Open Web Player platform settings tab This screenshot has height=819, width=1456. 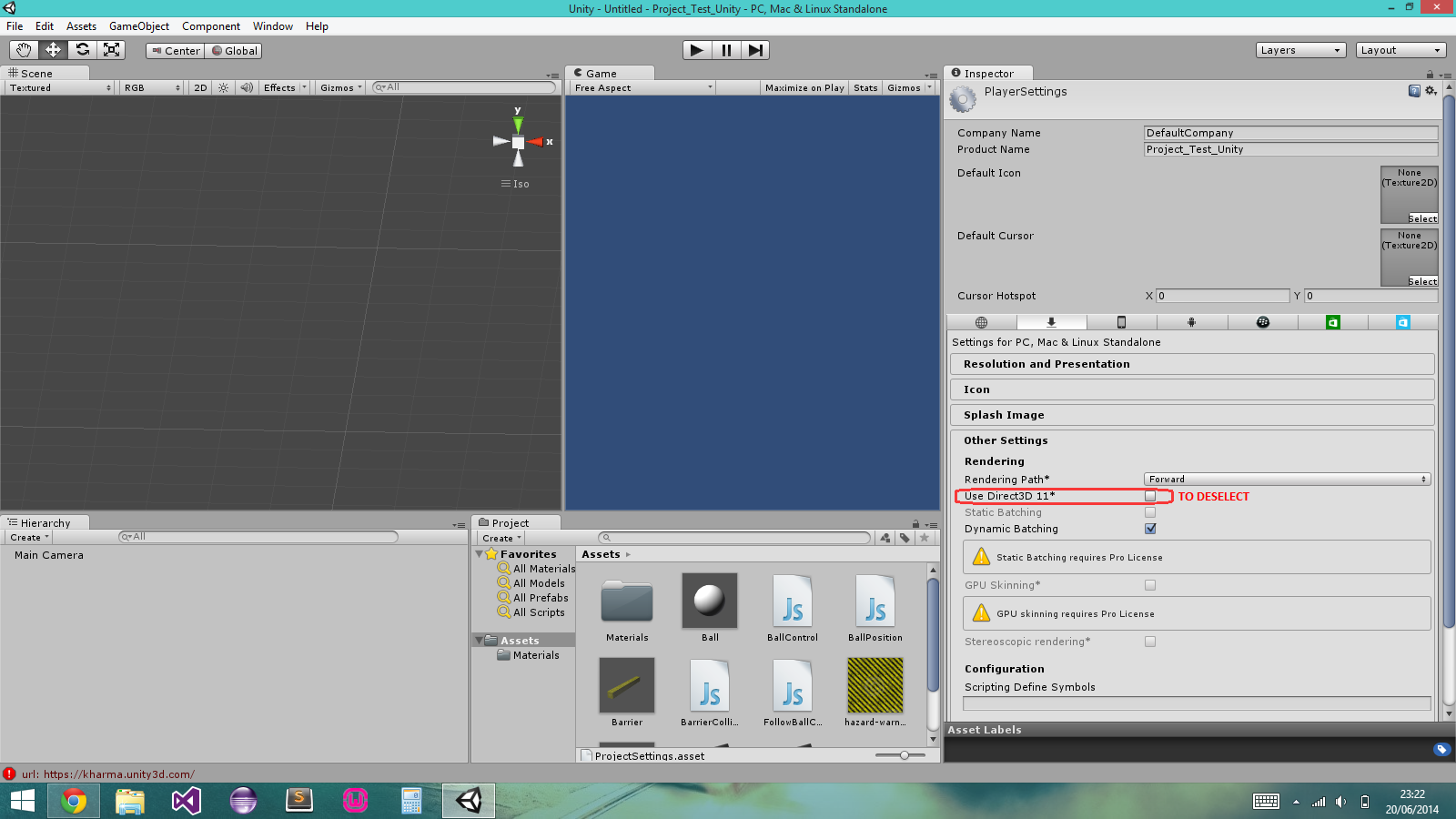981,322
